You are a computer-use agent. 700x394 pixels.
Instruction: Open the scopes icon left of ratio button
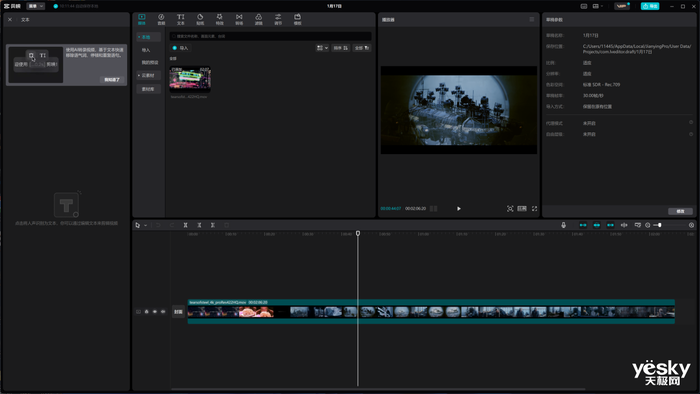point(510,208)
